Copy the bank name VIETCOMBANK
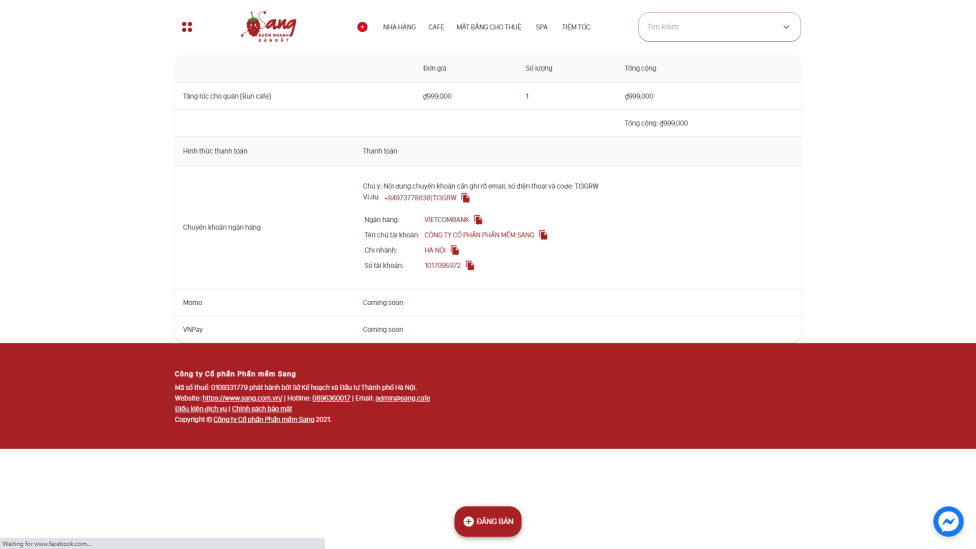Screen dimensions: 976x549 coord(478,220)
